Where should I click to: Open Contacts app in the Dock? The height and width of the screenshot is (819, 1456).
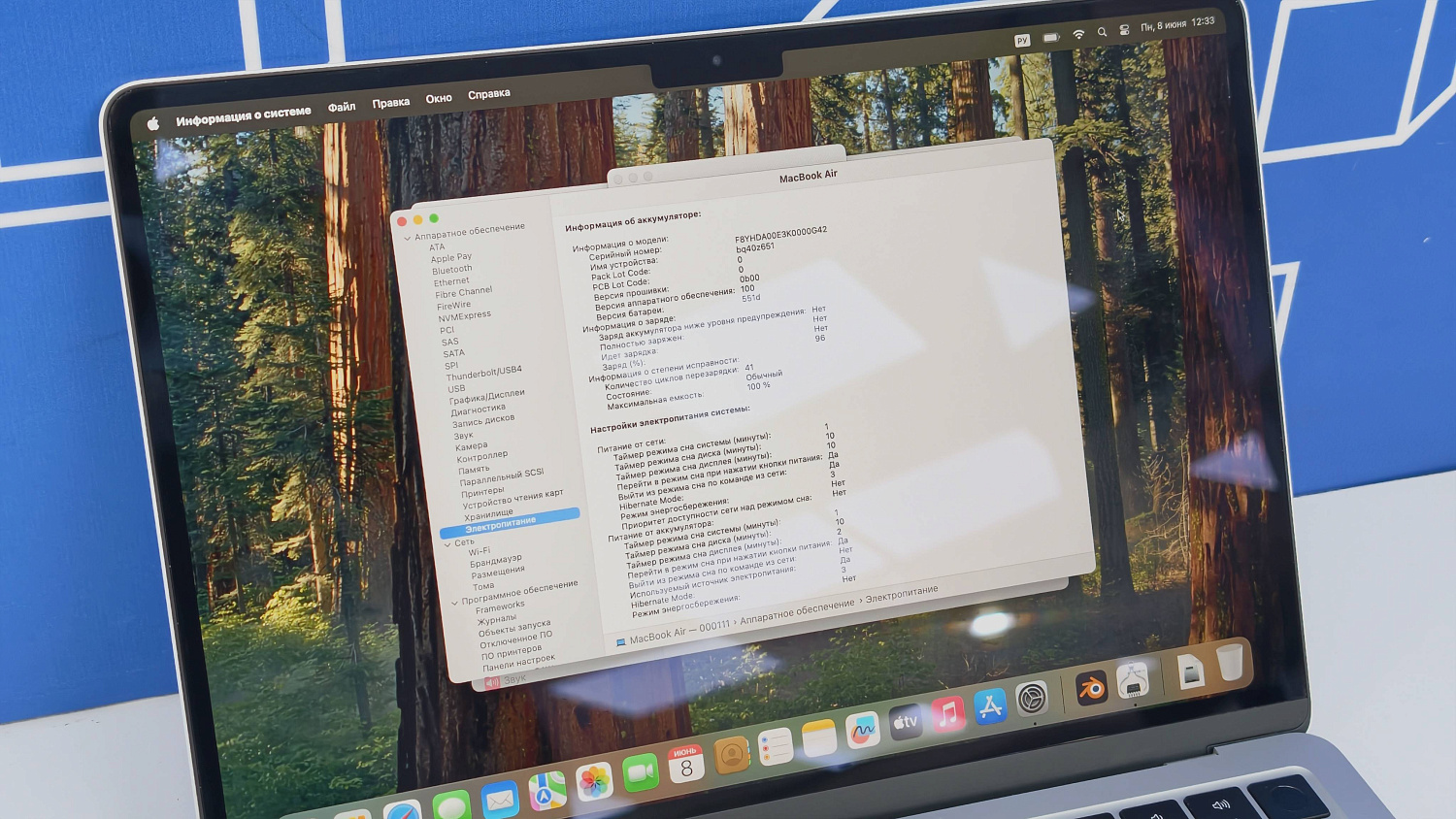pyautogui.click(x=731, y=755)
